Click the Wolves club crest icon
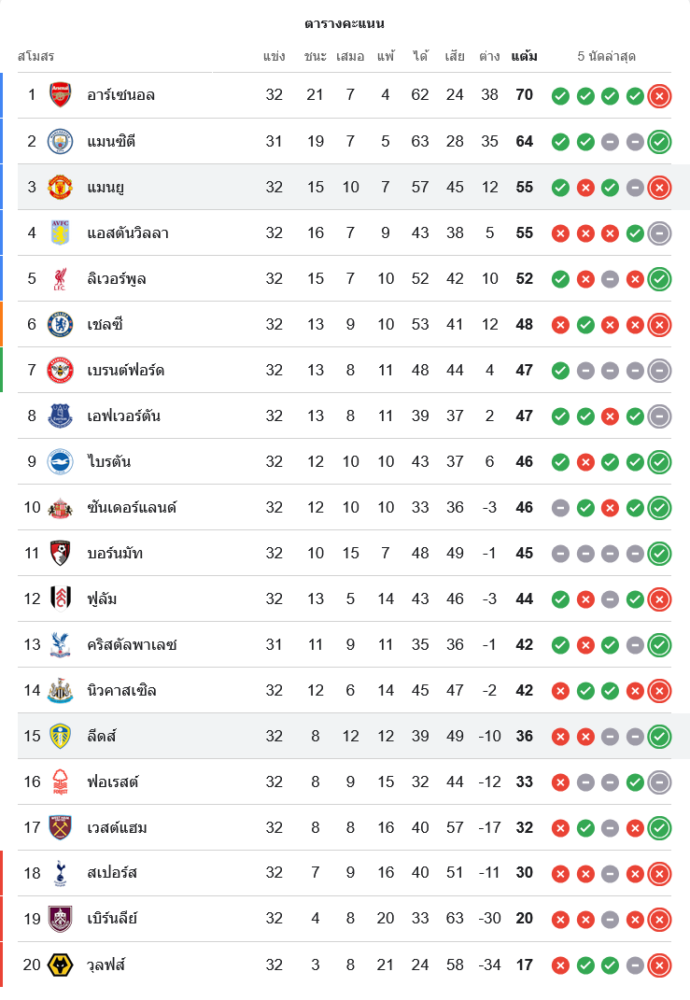This screenshot has width=690, height=1000. [61, 965]
